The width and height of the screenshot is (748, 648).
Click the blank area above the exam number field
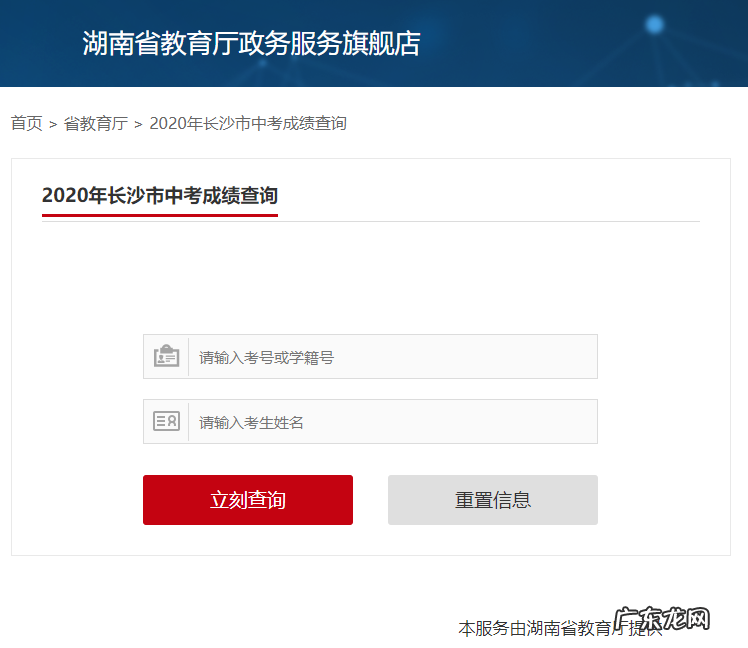pos(370,280)
